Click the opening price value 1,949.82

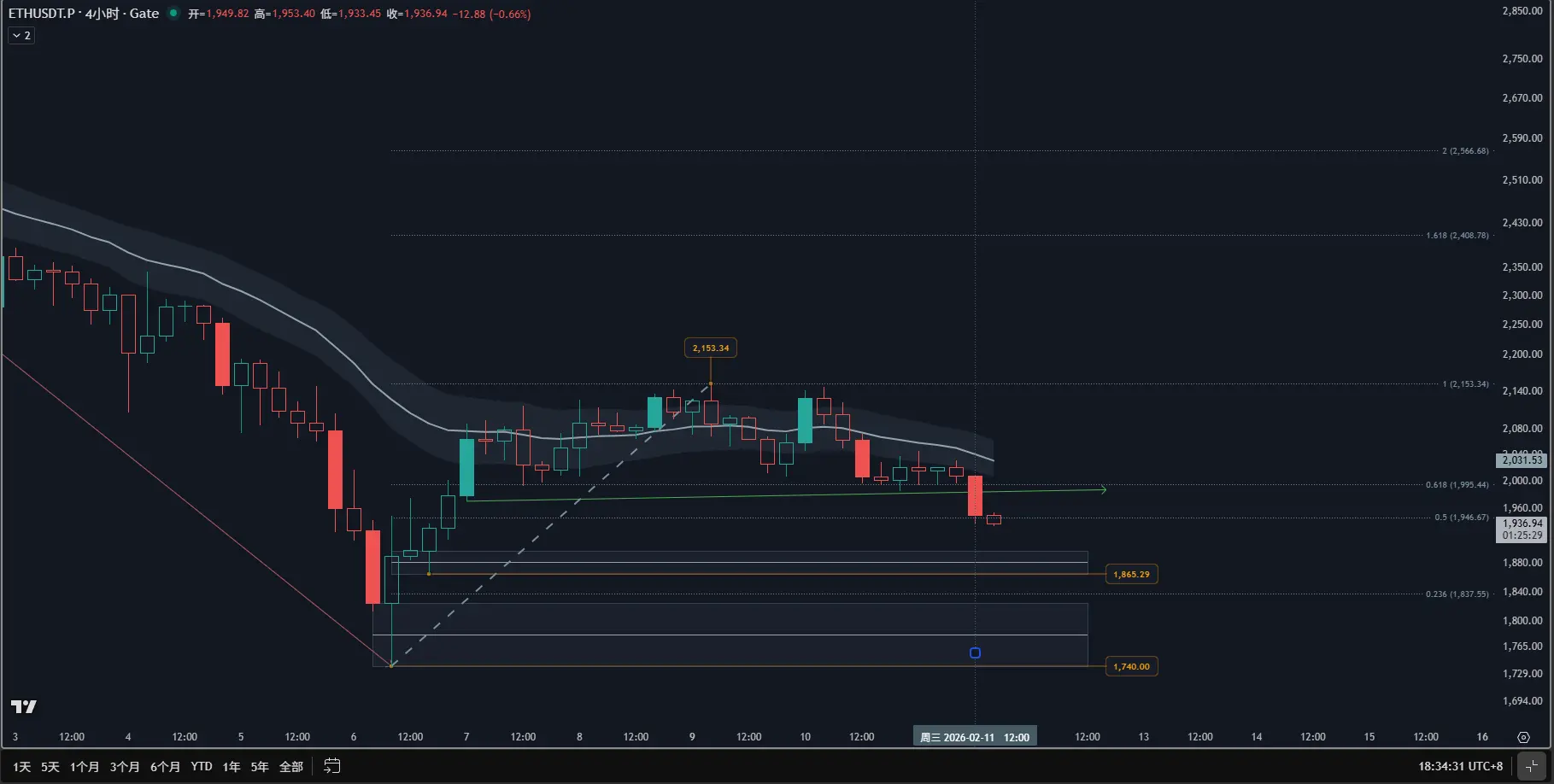227,15
